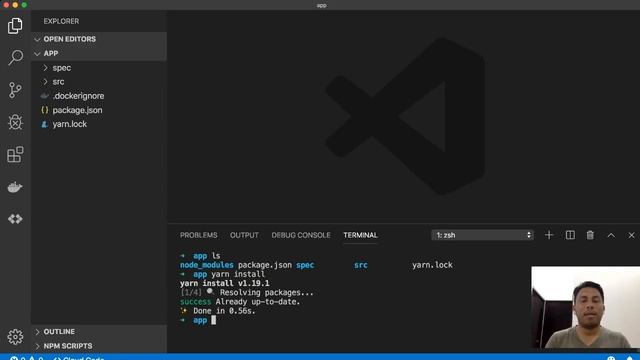Viewport: 640px width, 360px height.
Task: Open the terminal selector '1: zsh' dropdown
Action: [x=482, y=235]
